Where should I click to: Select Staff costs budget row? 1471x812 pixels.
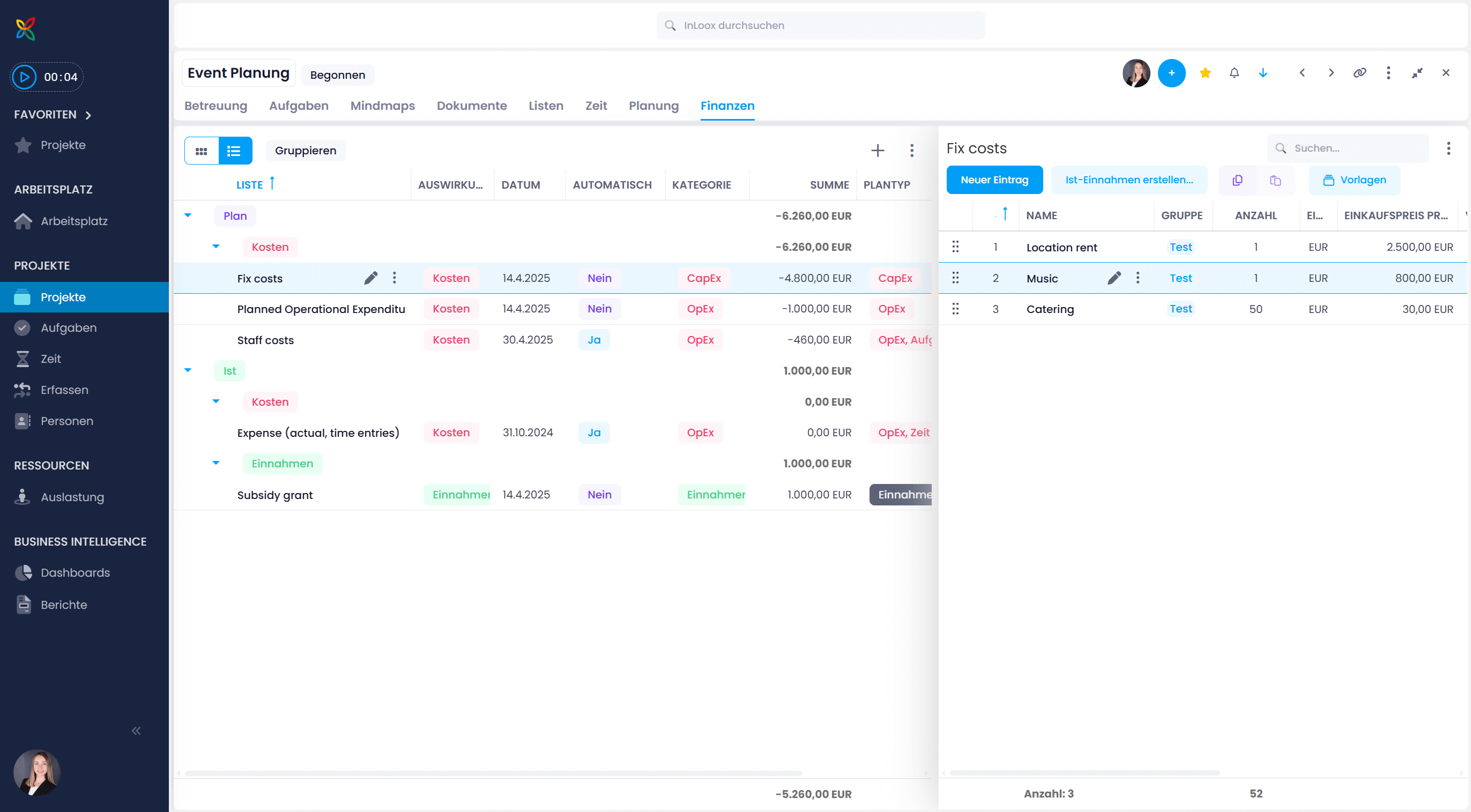(552, 340)
